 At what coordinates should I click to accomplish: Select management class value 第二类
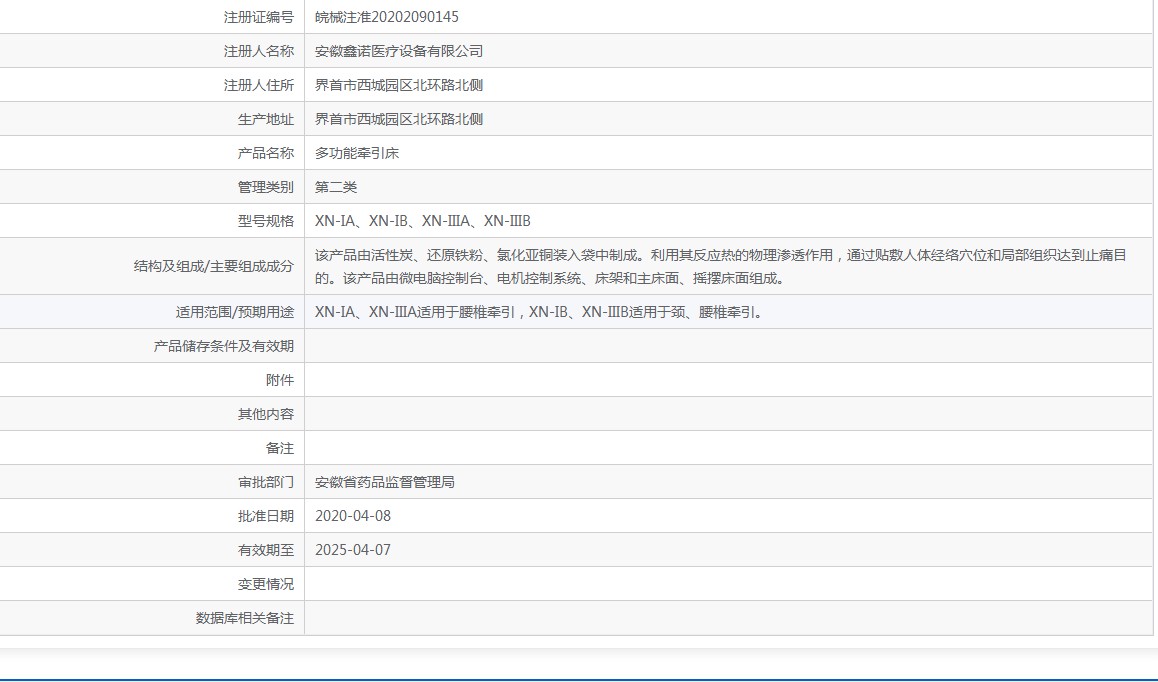pos(336,187)
